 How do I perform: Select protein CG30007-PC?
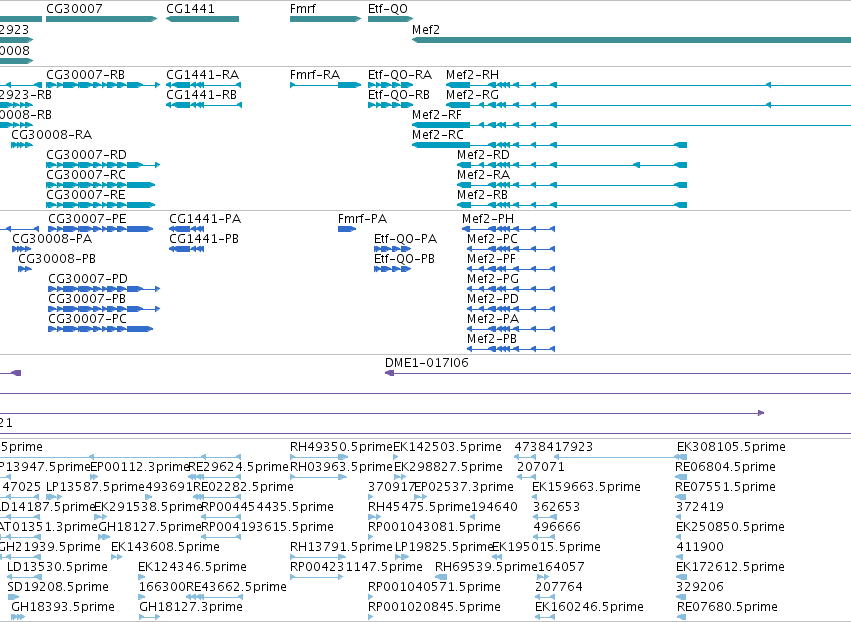[x=100, y=329]
